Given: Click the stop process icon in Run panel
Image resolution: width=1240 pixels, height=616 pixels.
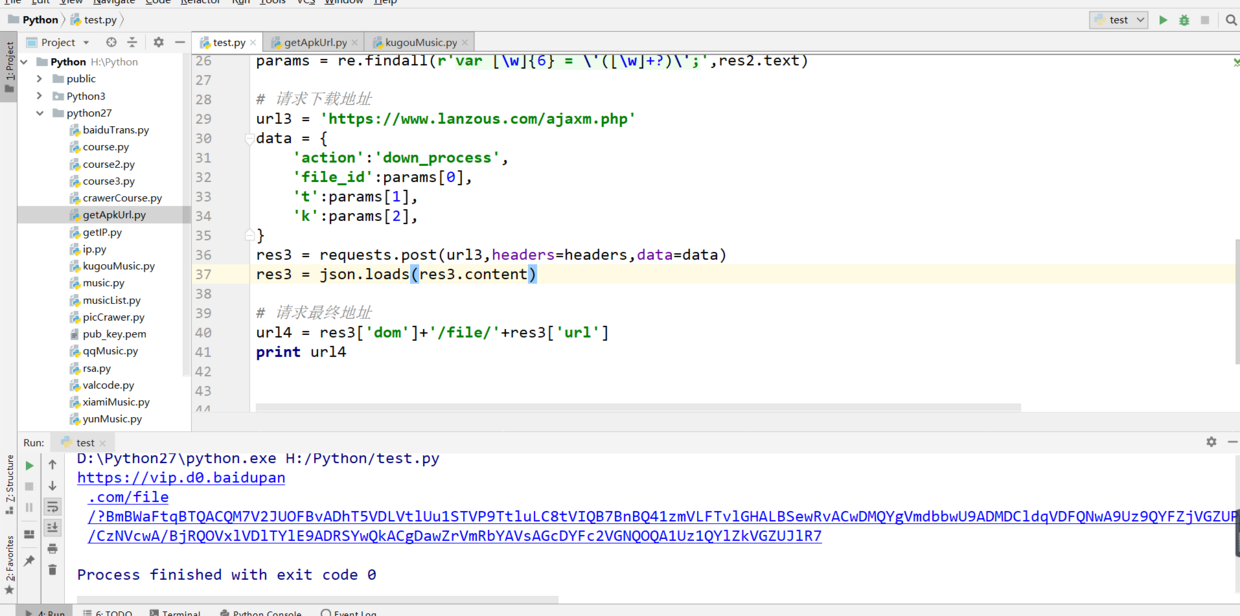Looking at the screenshot, I should click(29, 486).
